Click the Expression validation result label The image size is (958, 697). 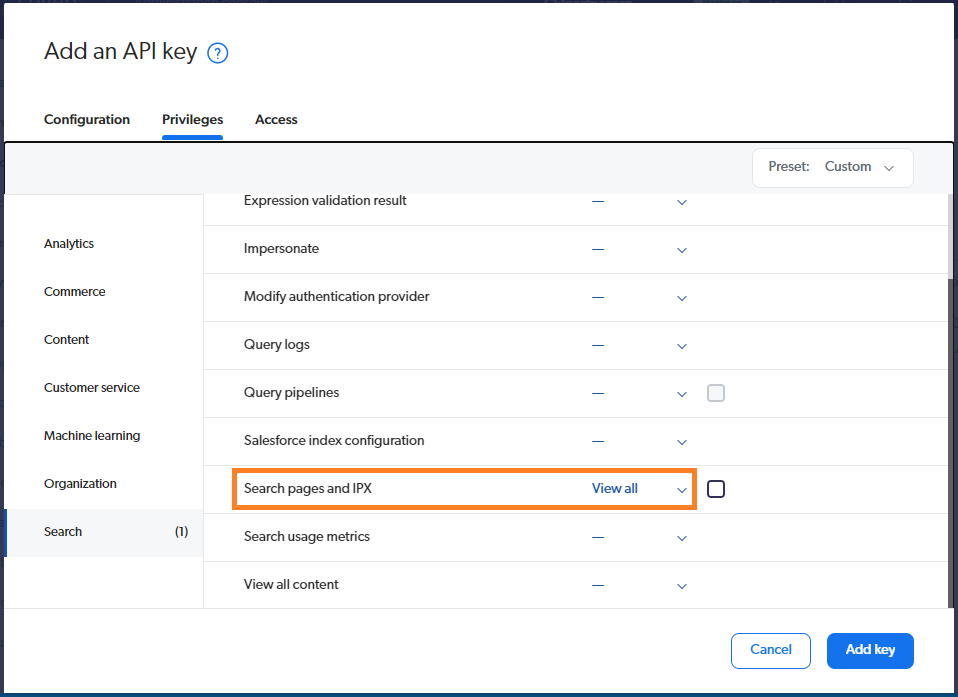click(x=325, y=200)
